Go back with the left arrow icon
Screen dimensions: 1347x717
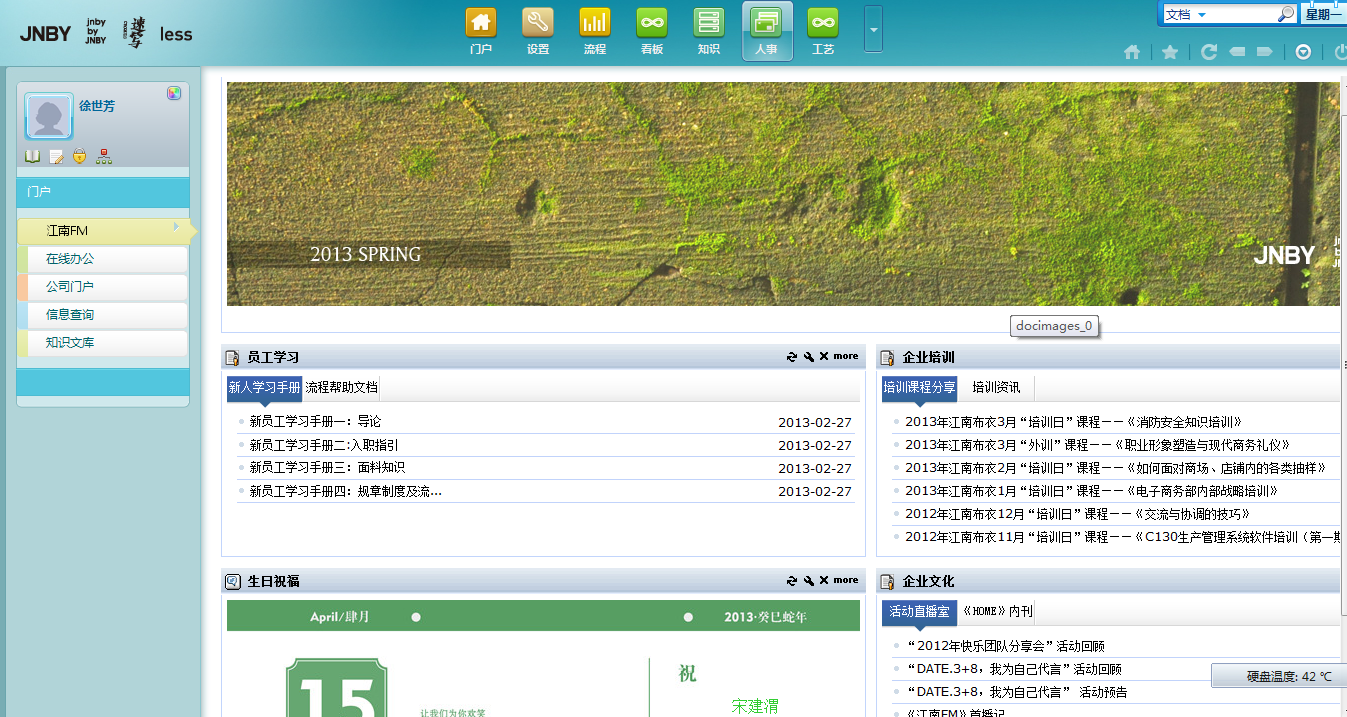click(x=1237, y=52)
